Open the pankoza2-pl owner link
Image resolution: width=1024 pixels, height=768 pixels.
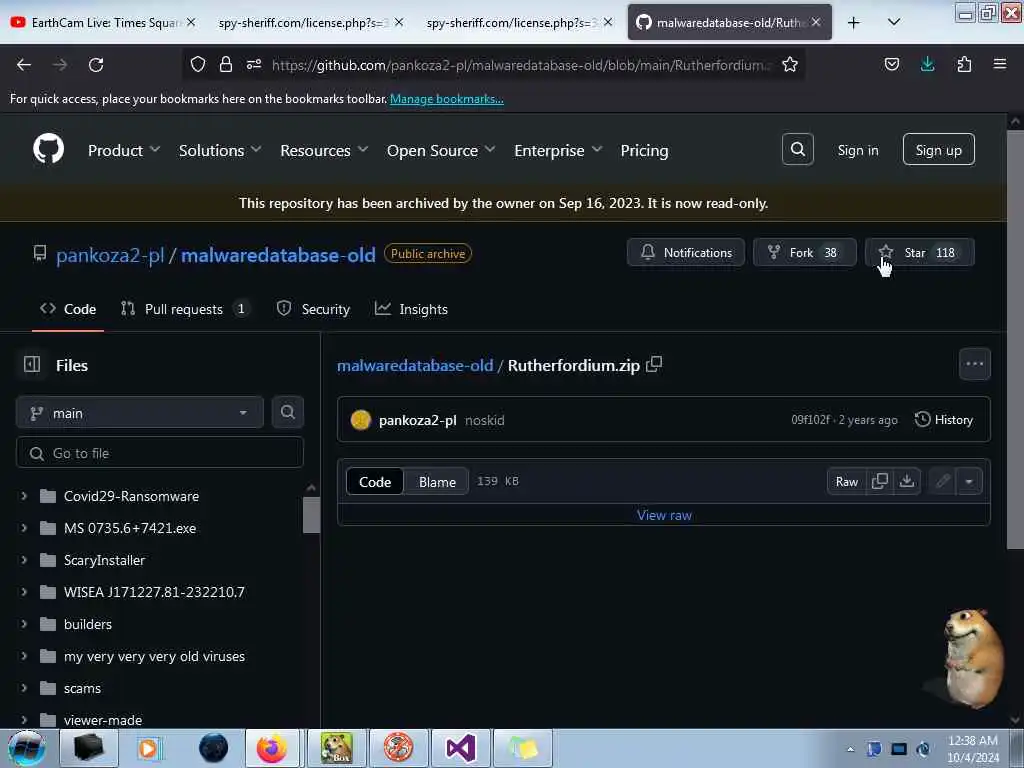[110, 255]
